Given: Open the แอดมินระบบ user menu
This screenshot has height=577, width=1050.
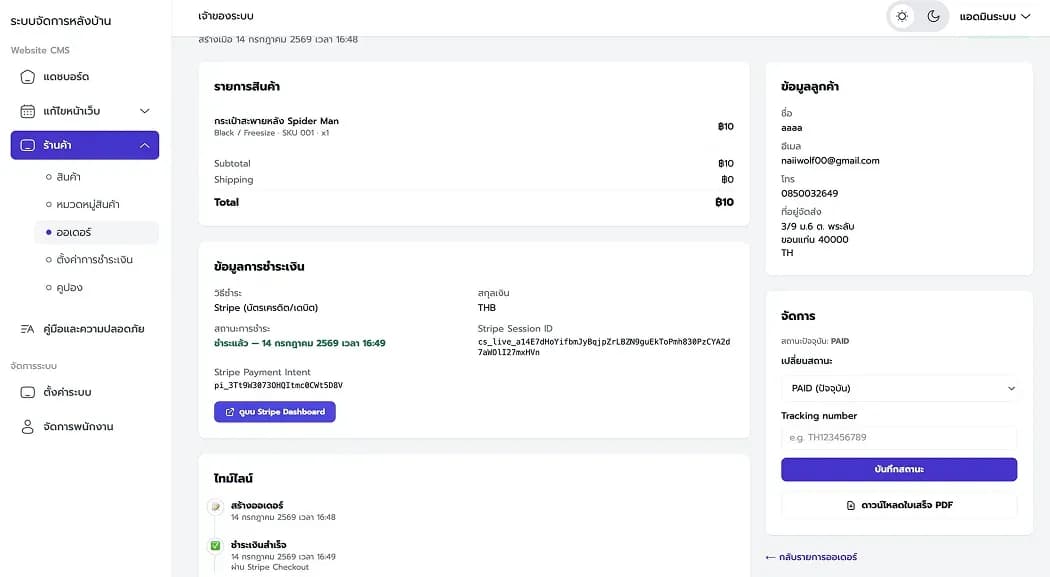Looking at the screenshot, I should tap(994, 16).
